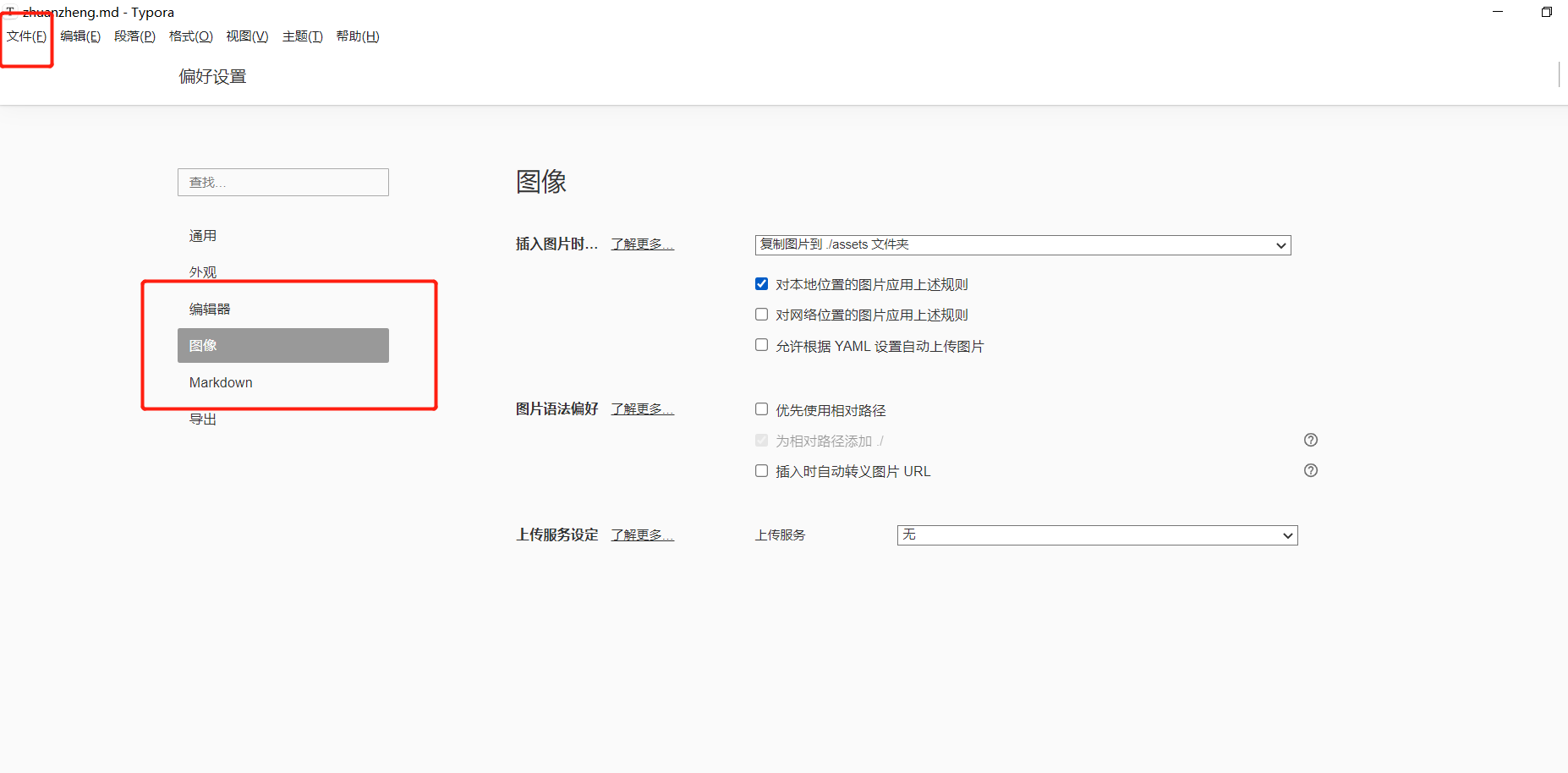Select the 通用 preferences section
The height and width of the screenshot is (773, 1568).
[283, 236]
